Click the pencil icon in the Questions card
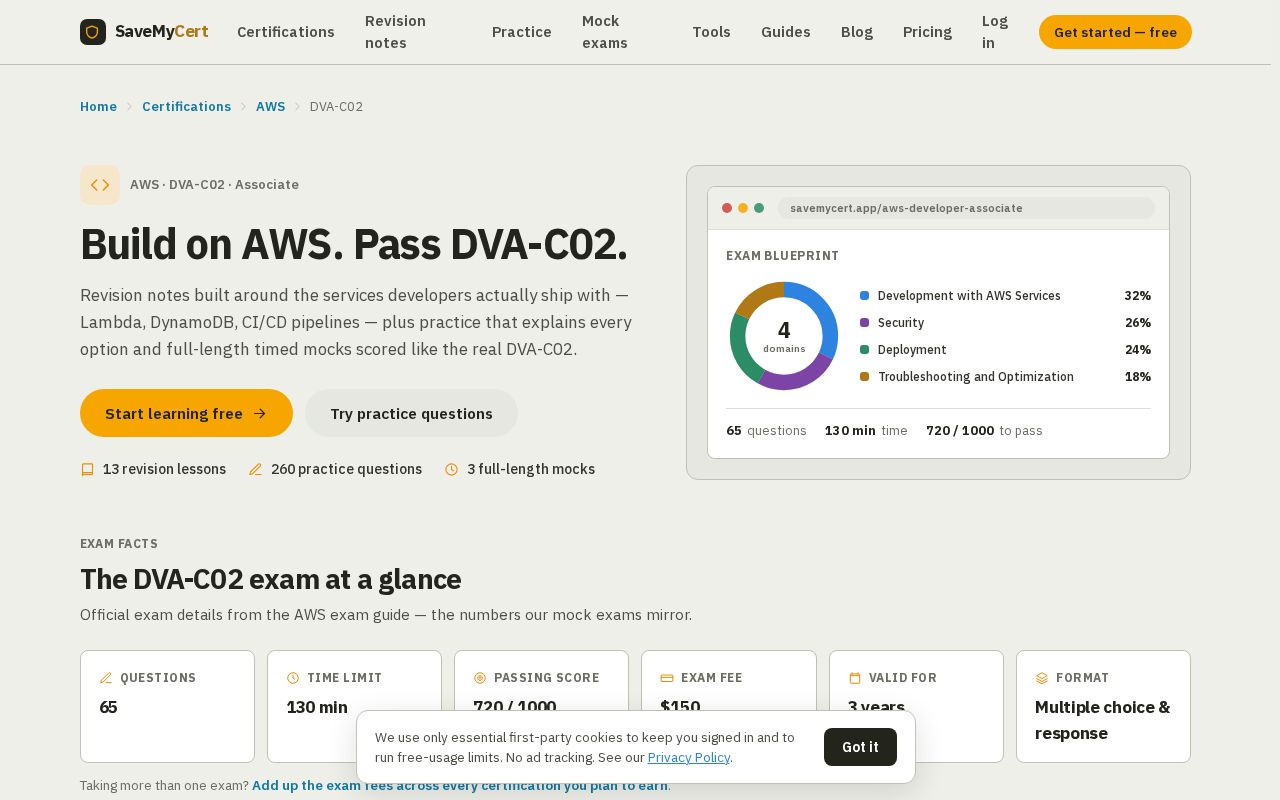1280x800 pixels. 106,678
